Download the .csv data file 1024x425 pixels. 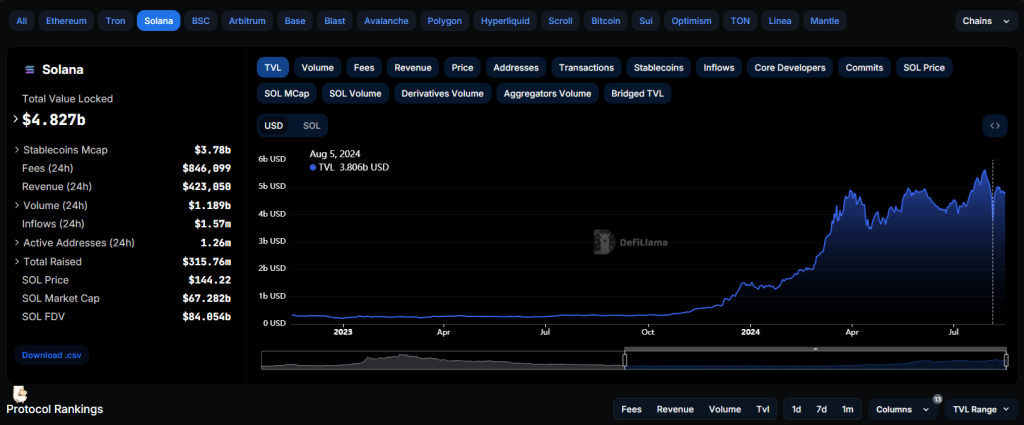click(50, 355)
